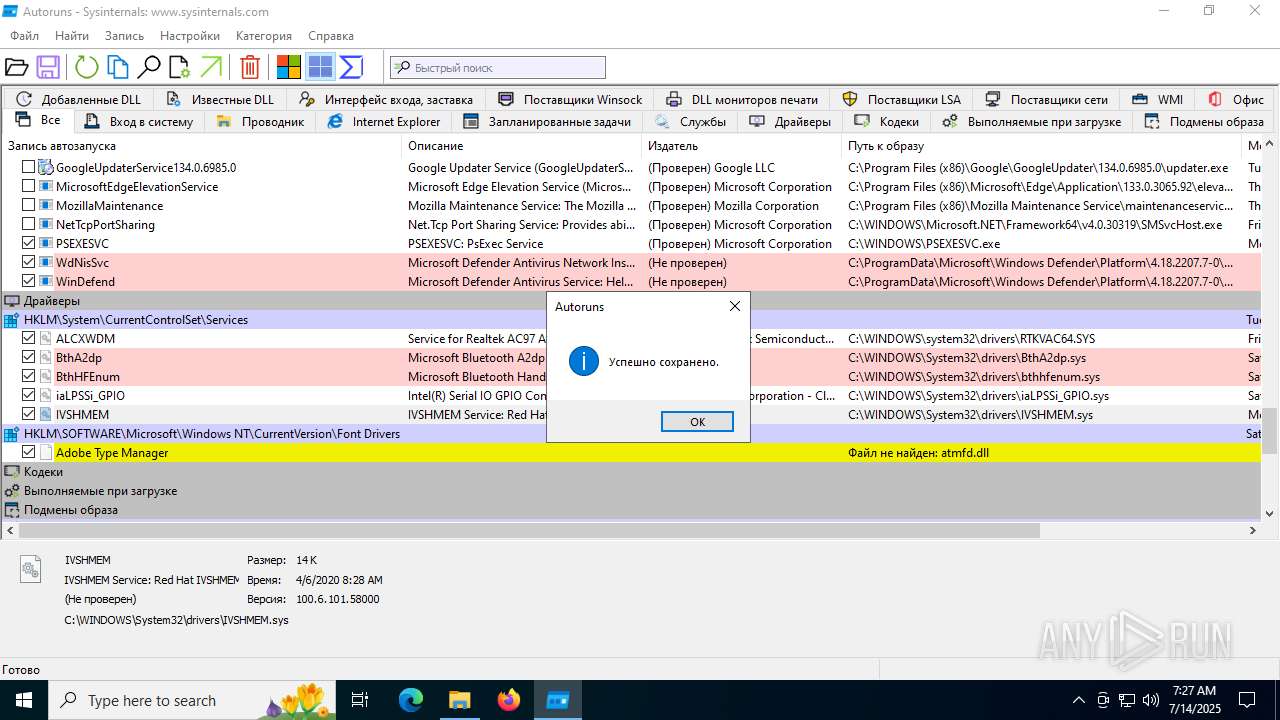
Task: Click the network tray icon
Action: click(1127, 700)
